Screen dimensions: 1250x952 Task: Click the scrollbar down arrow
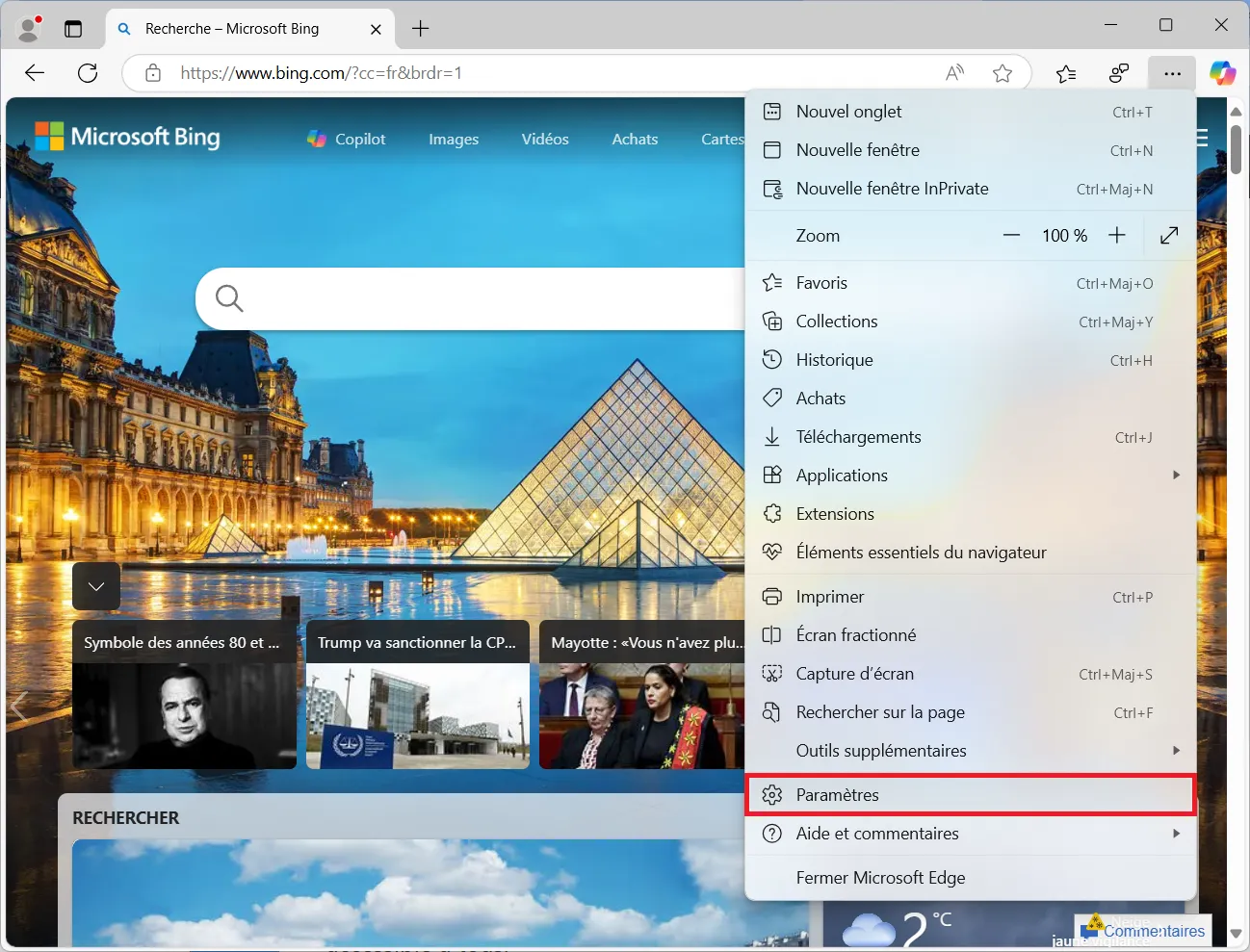1237,935
